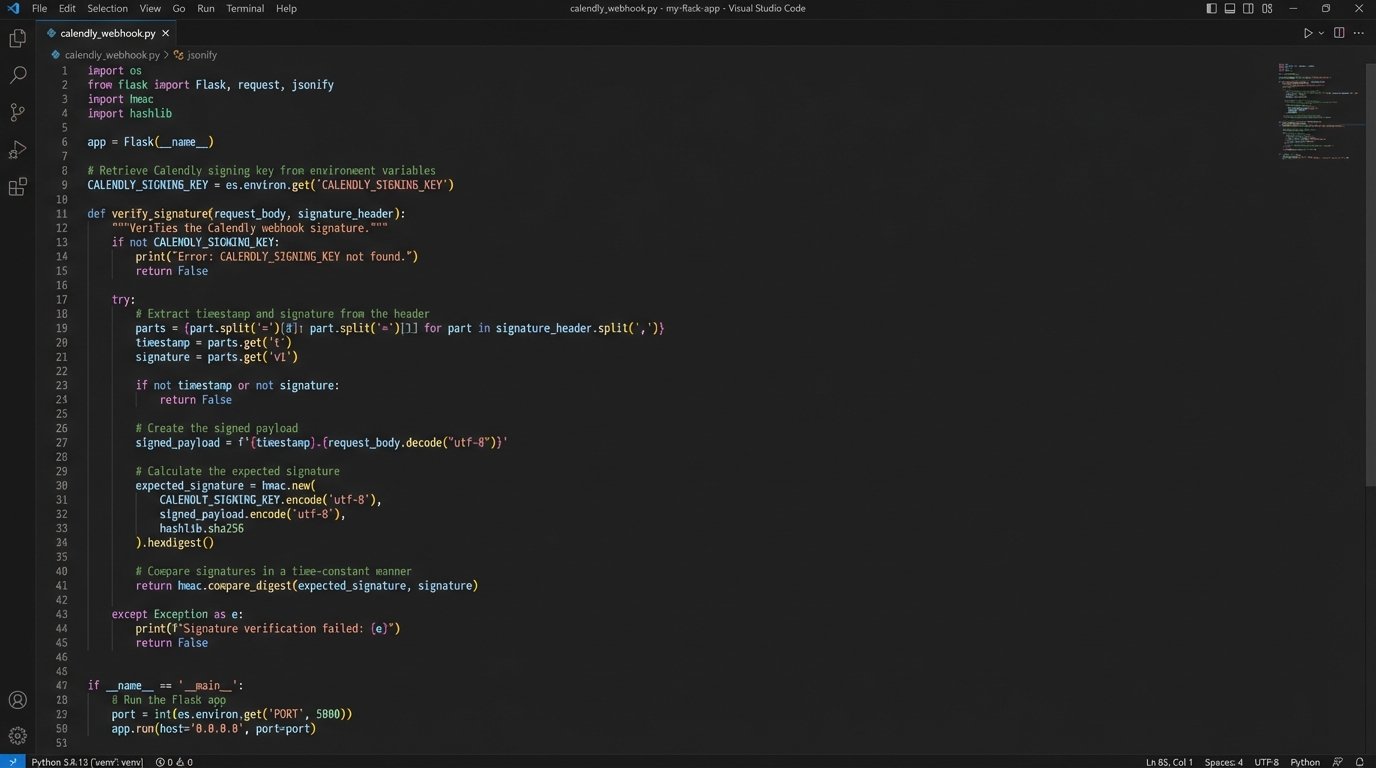Open the Accounts menu icon
The width and height of the screenshot is (1376, 768).
17,700
